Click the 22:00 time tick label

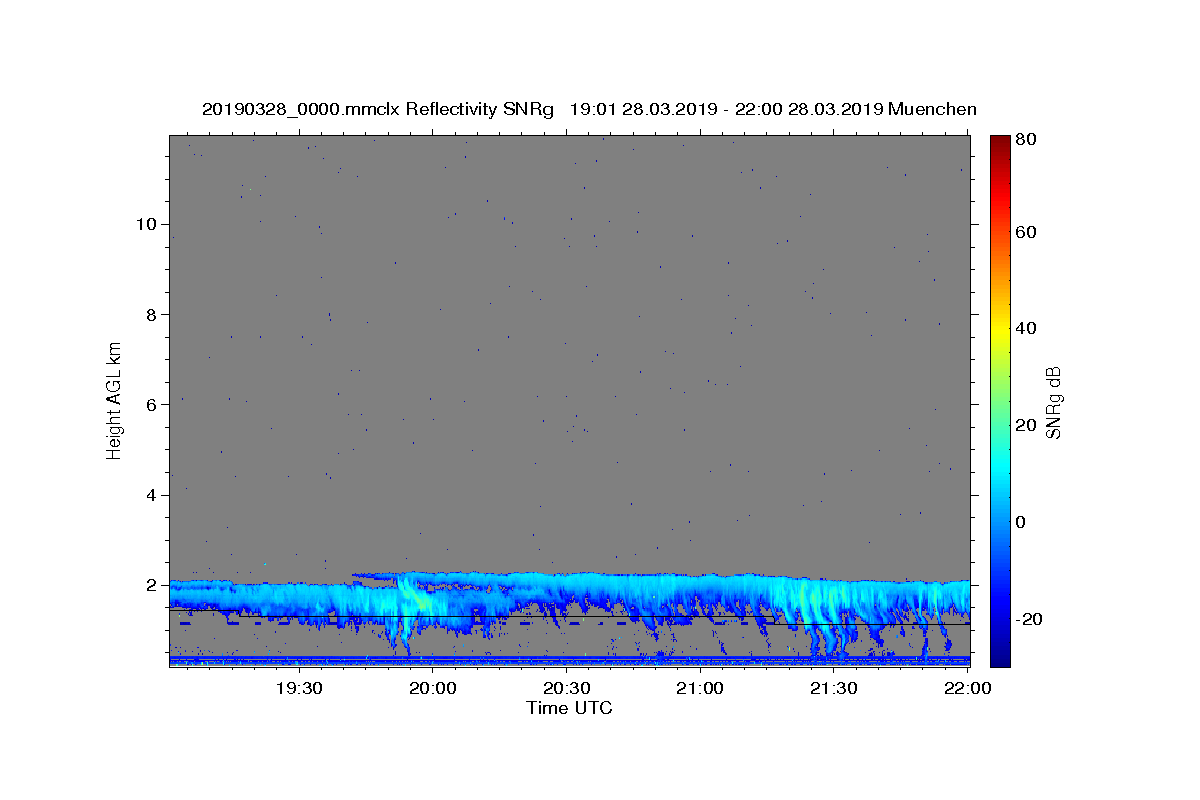click(x=966, y=688)
